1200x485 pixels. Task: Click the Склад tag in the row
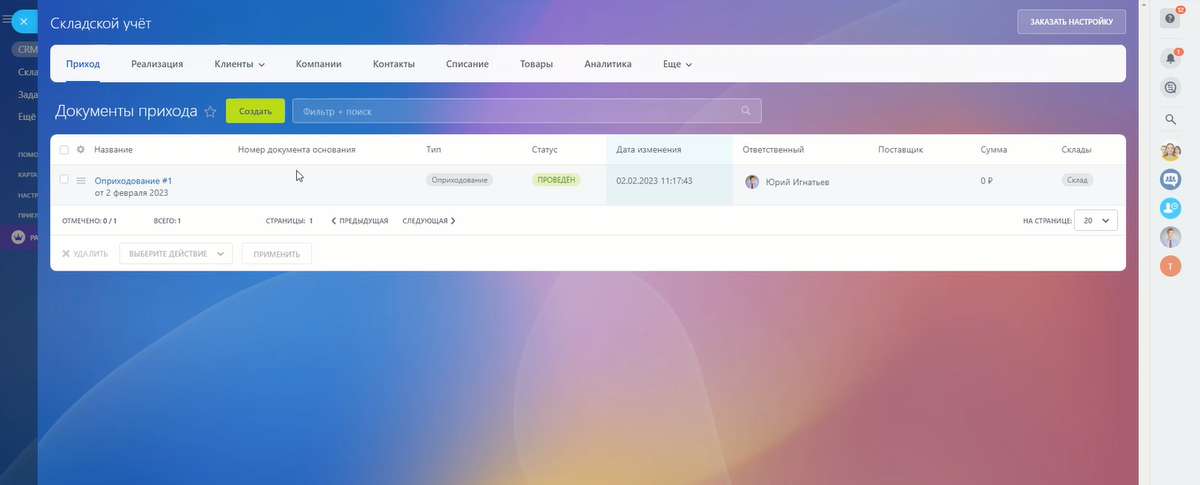1077,180
